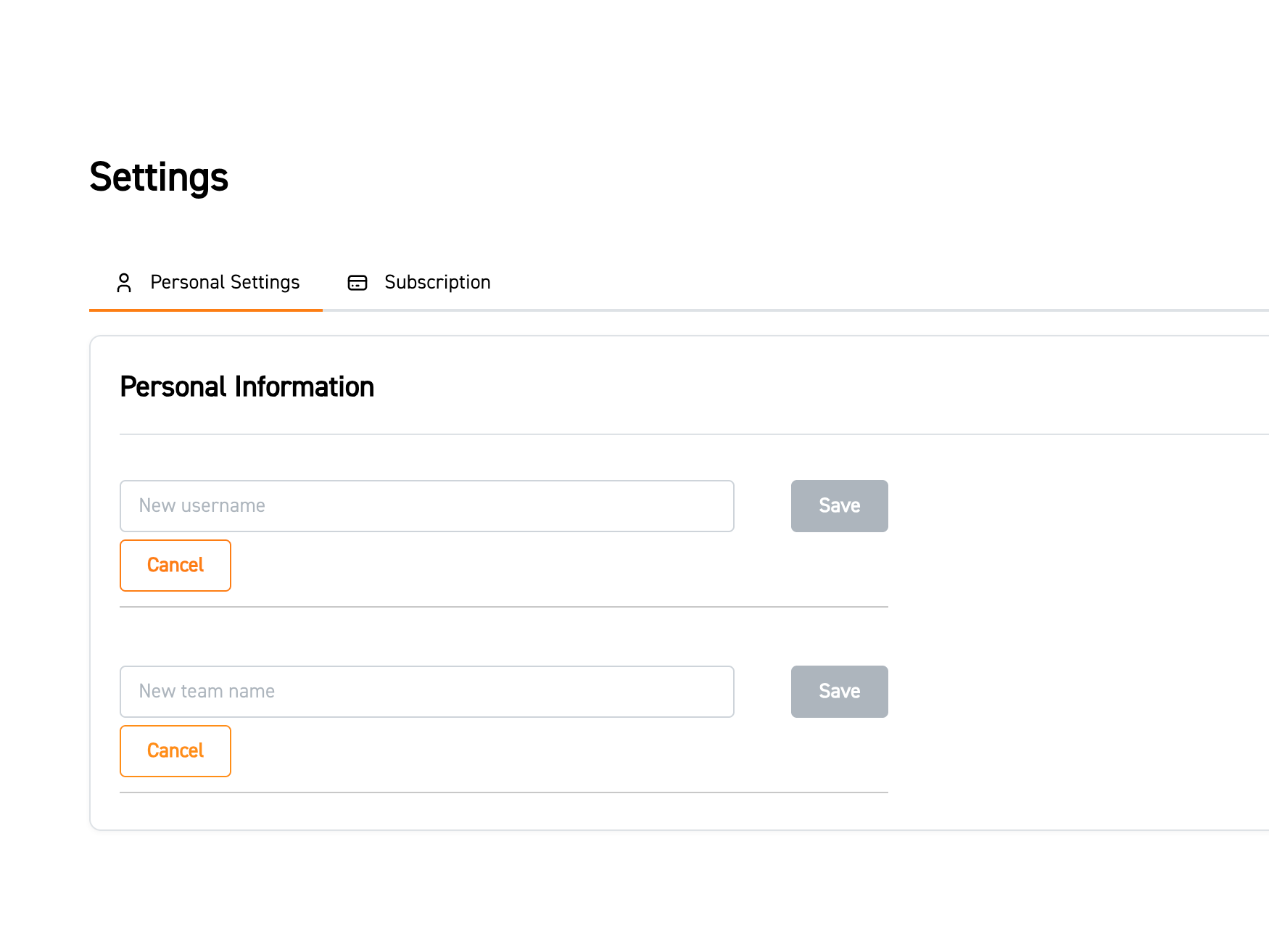Click the separator line under the team name Cancel button
This screenshot has width=1269, height=952.
503,792
